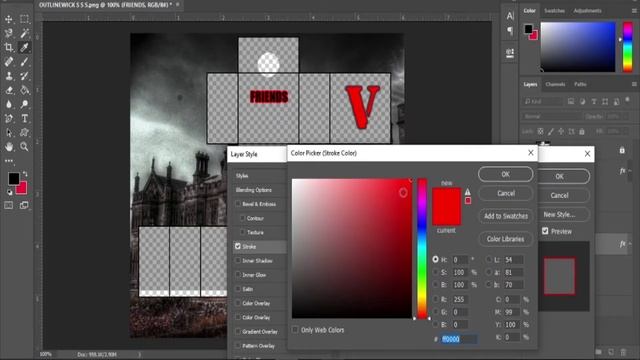The width and height of the screenshot is (640, 360).
Task: Select the S saturation radio button
Action: 436,272
